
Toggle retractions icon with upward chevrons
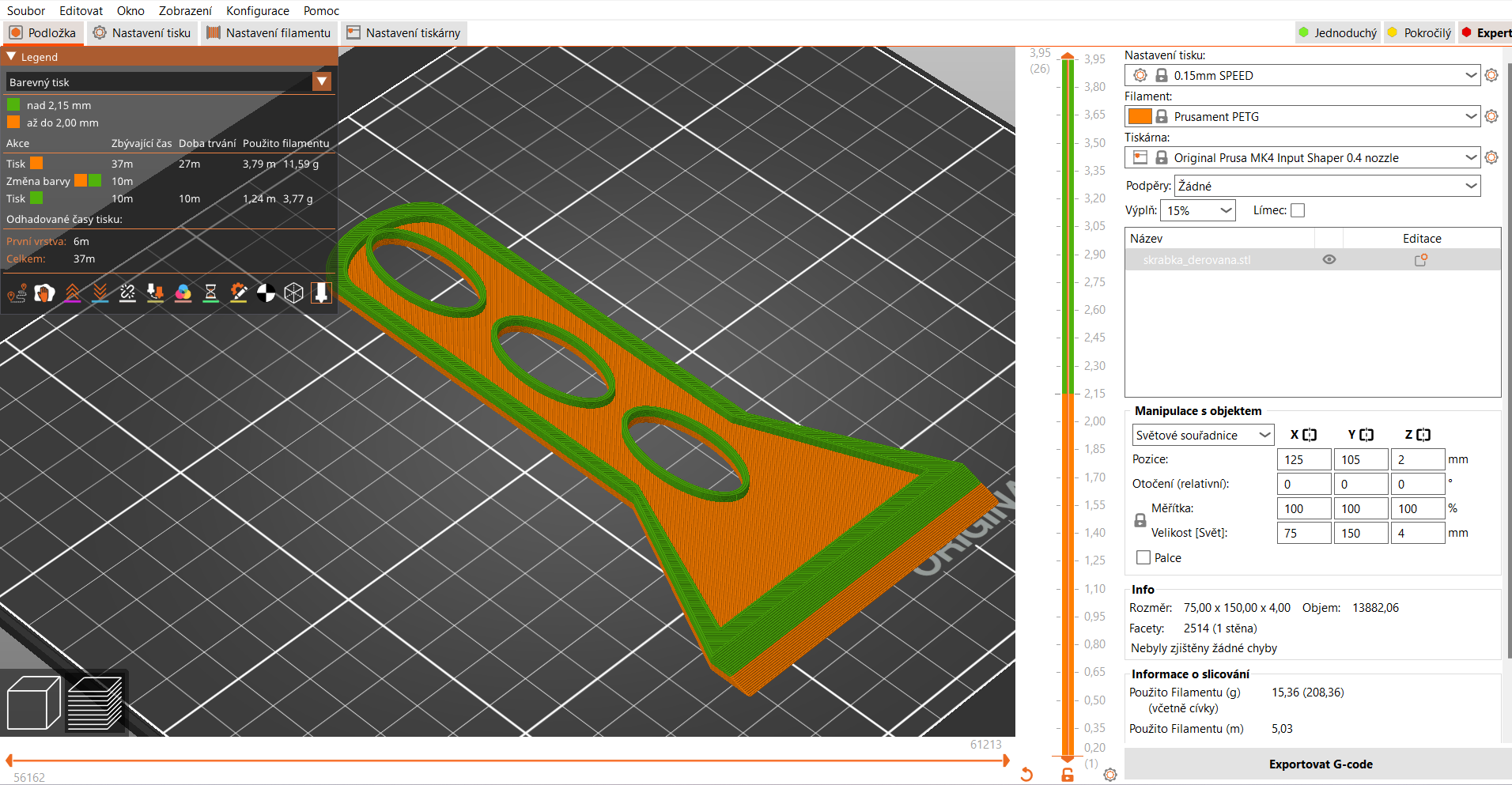click(x=72, y=293)
